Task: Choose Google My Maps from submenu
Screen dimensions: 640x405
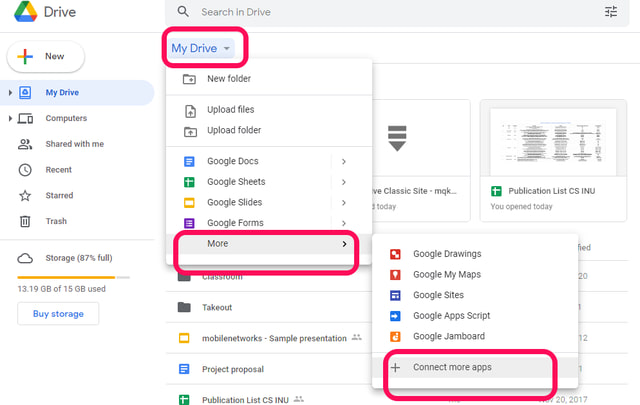Action: tap(475, 274)
